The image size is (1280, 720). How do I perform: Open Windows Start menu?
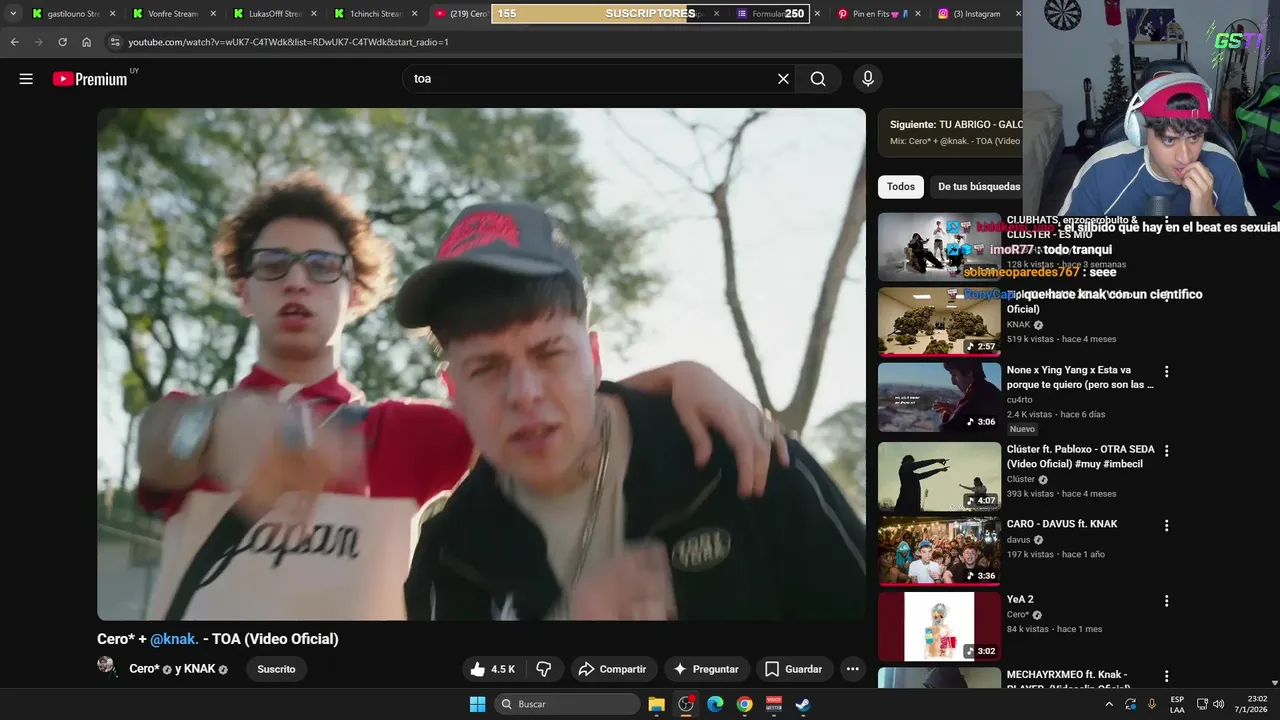pyautogui.click(x=477, y=704)
